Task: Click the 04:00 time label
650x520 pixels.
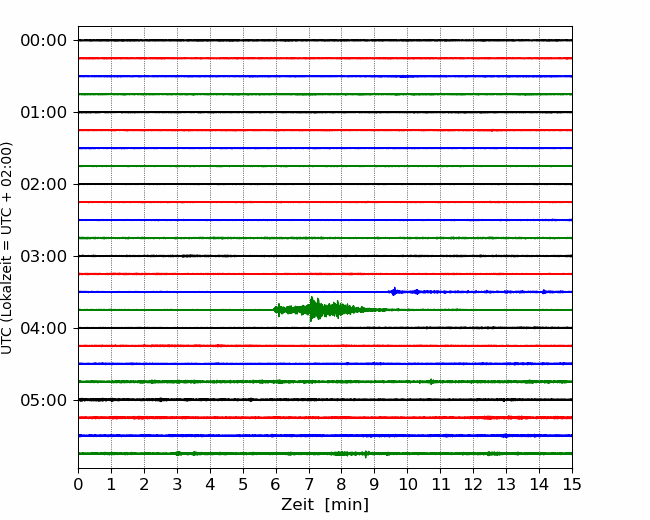Action: 44,328
